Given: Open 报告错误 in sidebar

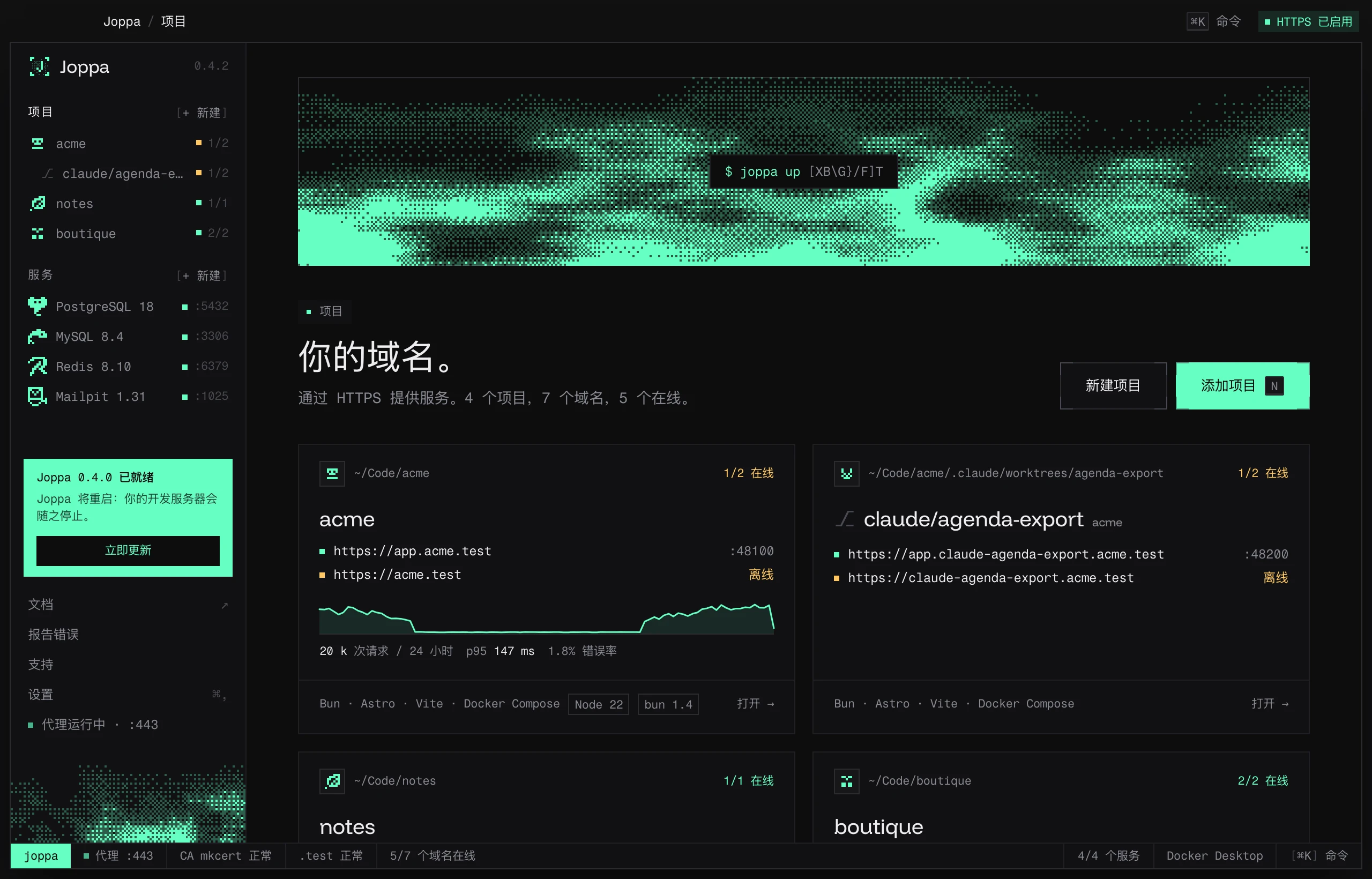Looking at the screenshot, I should point(54,634).
